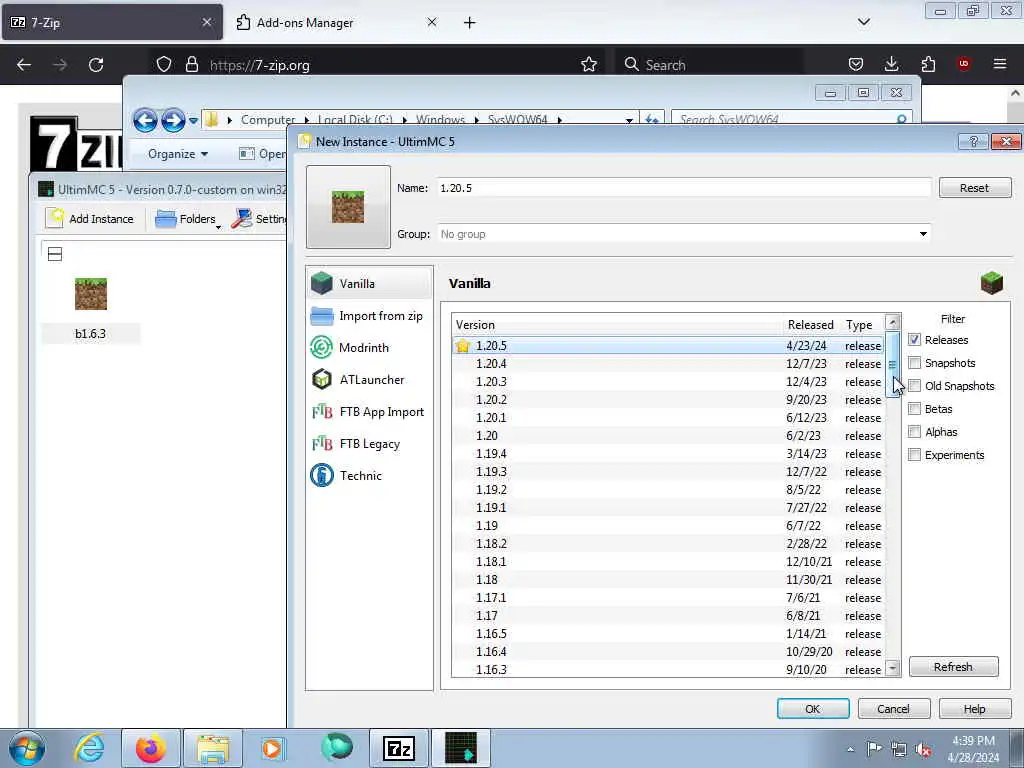Image resolution: width=1024 pixels, height=768 pixels.
Task: Open the Technic modpack source
Action: tap(369, 475)
